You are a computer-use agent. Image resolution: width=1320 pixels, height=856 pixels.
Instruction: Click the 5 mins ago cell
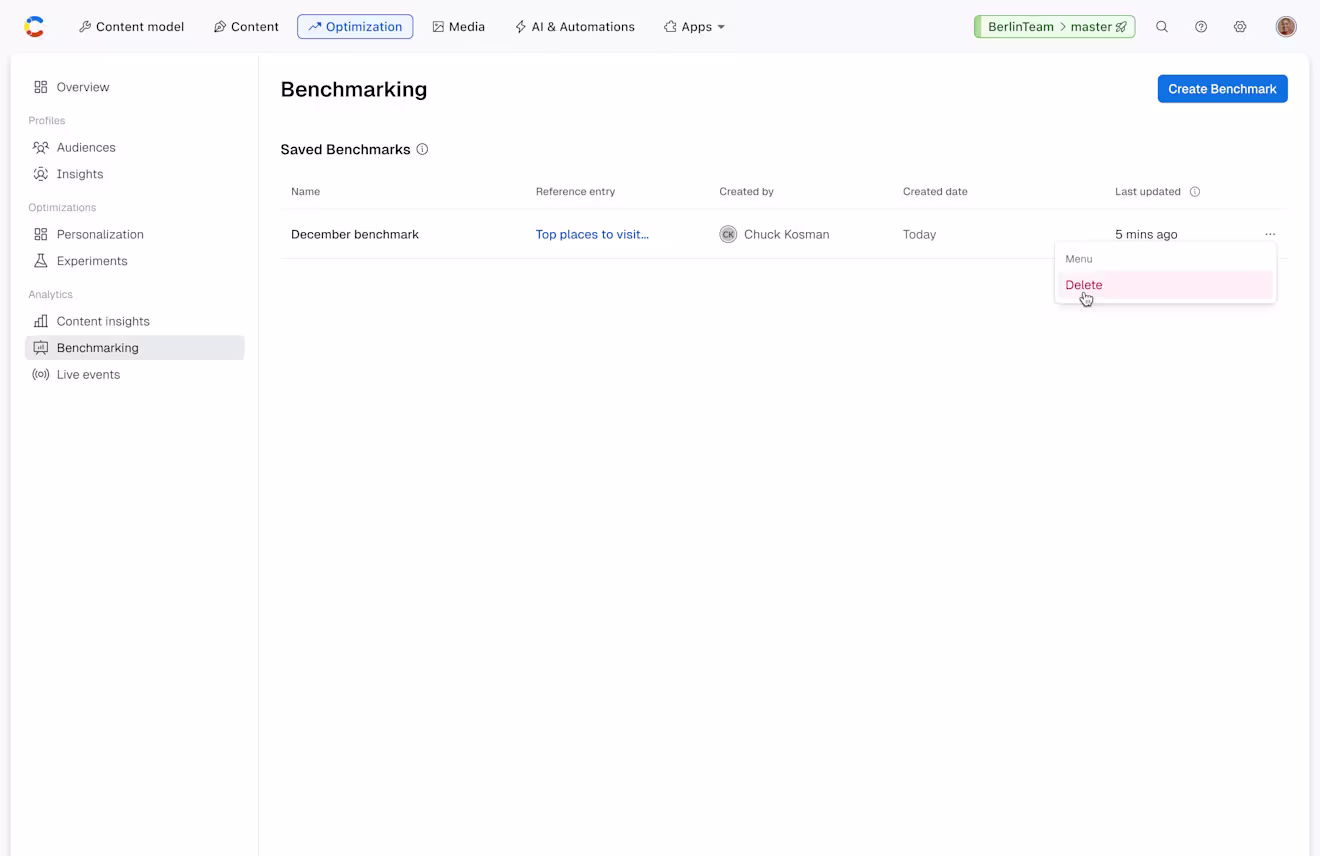click(1146, 234)
